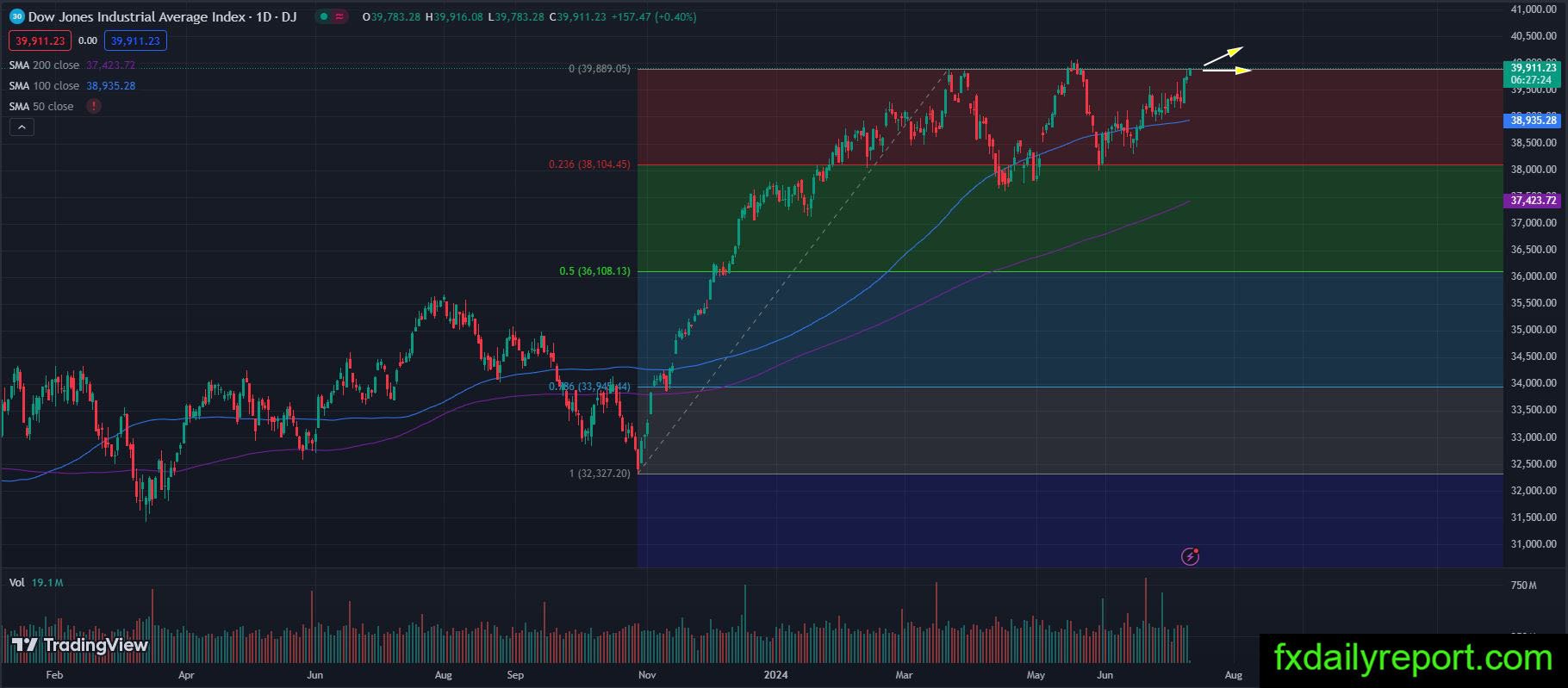Click the Apr label on the time axis
Screen dimensions: 1568x688
click(x=186, y=675)
